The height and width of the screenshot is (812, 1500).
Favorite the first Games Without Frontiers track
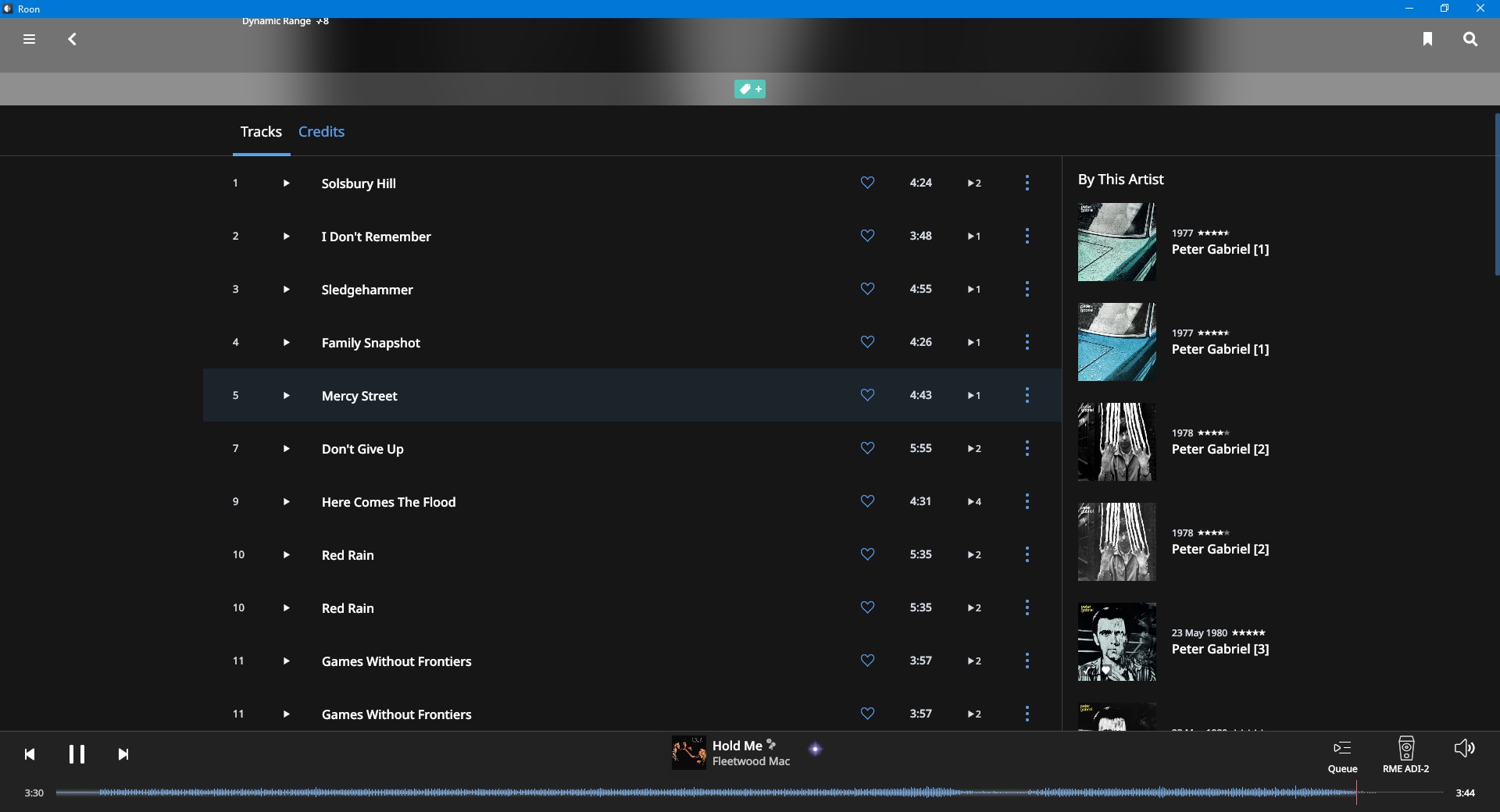[867, 661]
